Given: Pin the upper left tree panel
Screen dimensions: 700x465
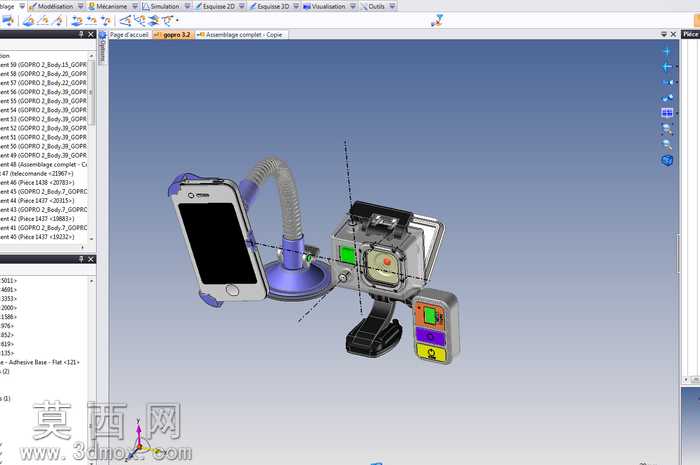Looking at the screenshot, I should [x=81, y=34].
